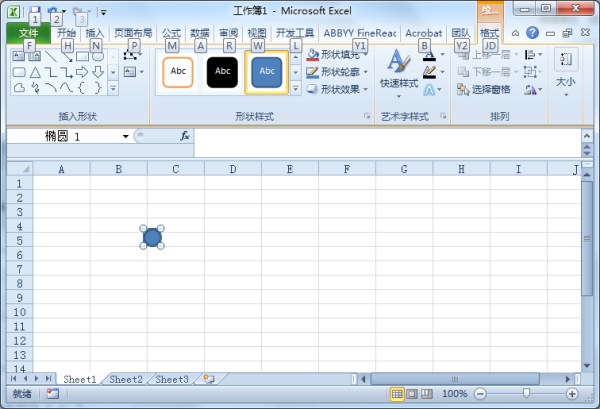Open the File (文件) tab
The height and width of the screenshot is (409, 600).
tap(28, 33)
